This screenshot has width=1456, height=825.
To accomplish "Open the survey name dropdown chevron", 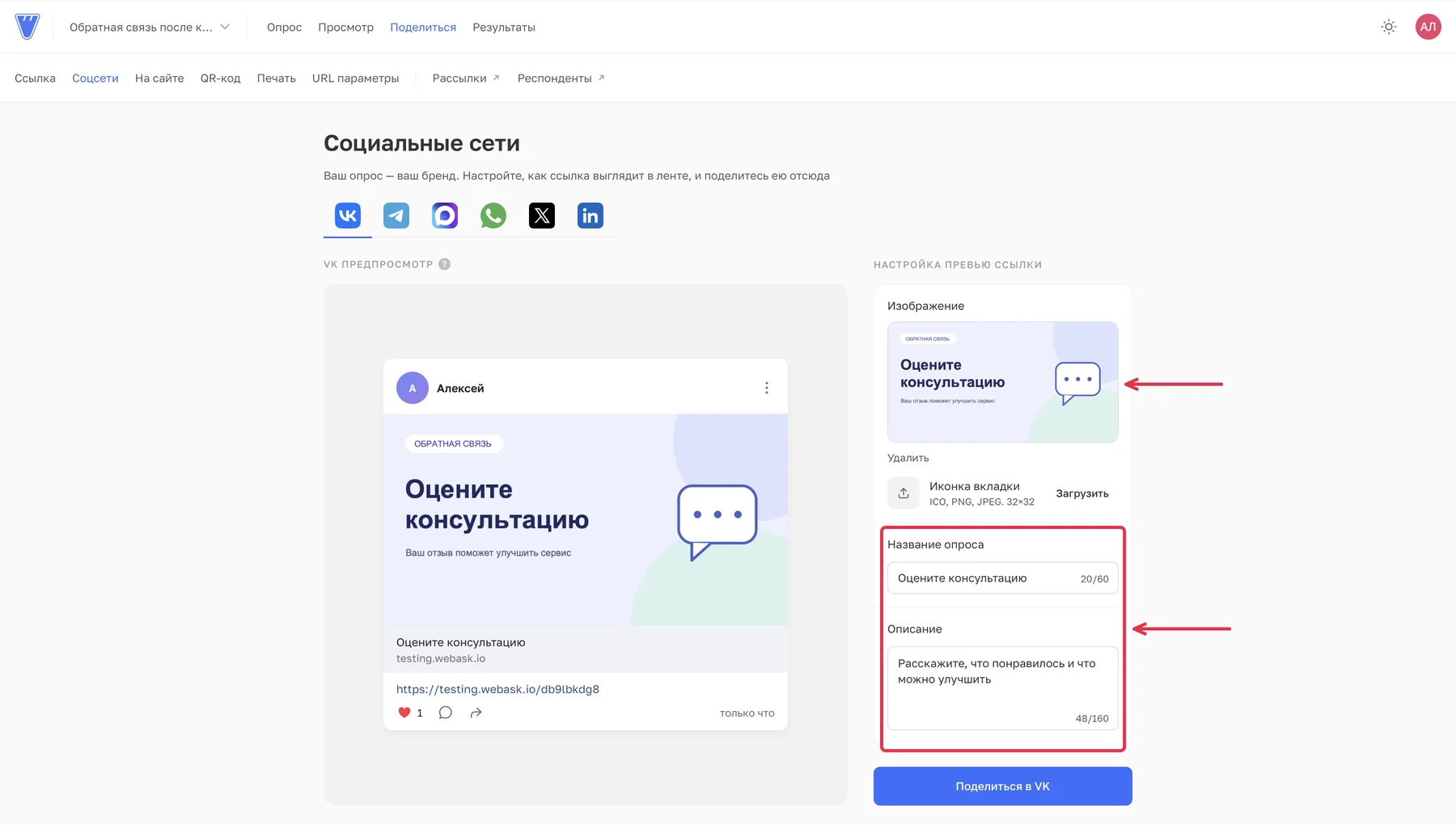I will [x=225, y=27].
